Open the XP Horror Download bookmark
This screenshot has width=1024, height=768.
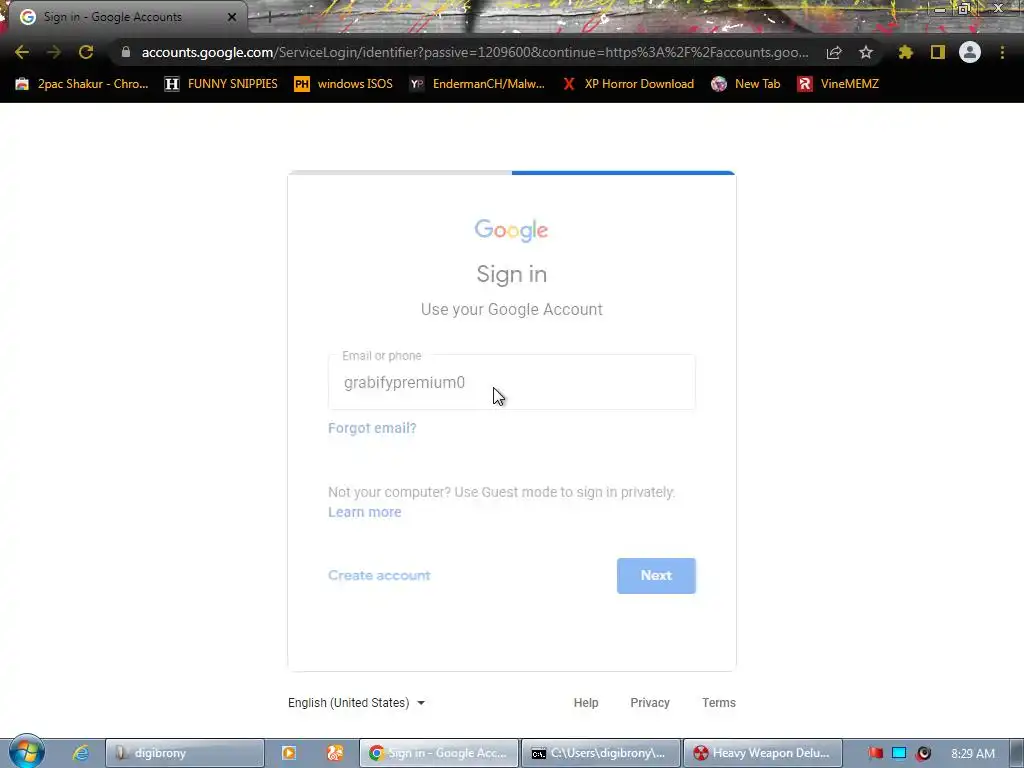coord(628,84)
